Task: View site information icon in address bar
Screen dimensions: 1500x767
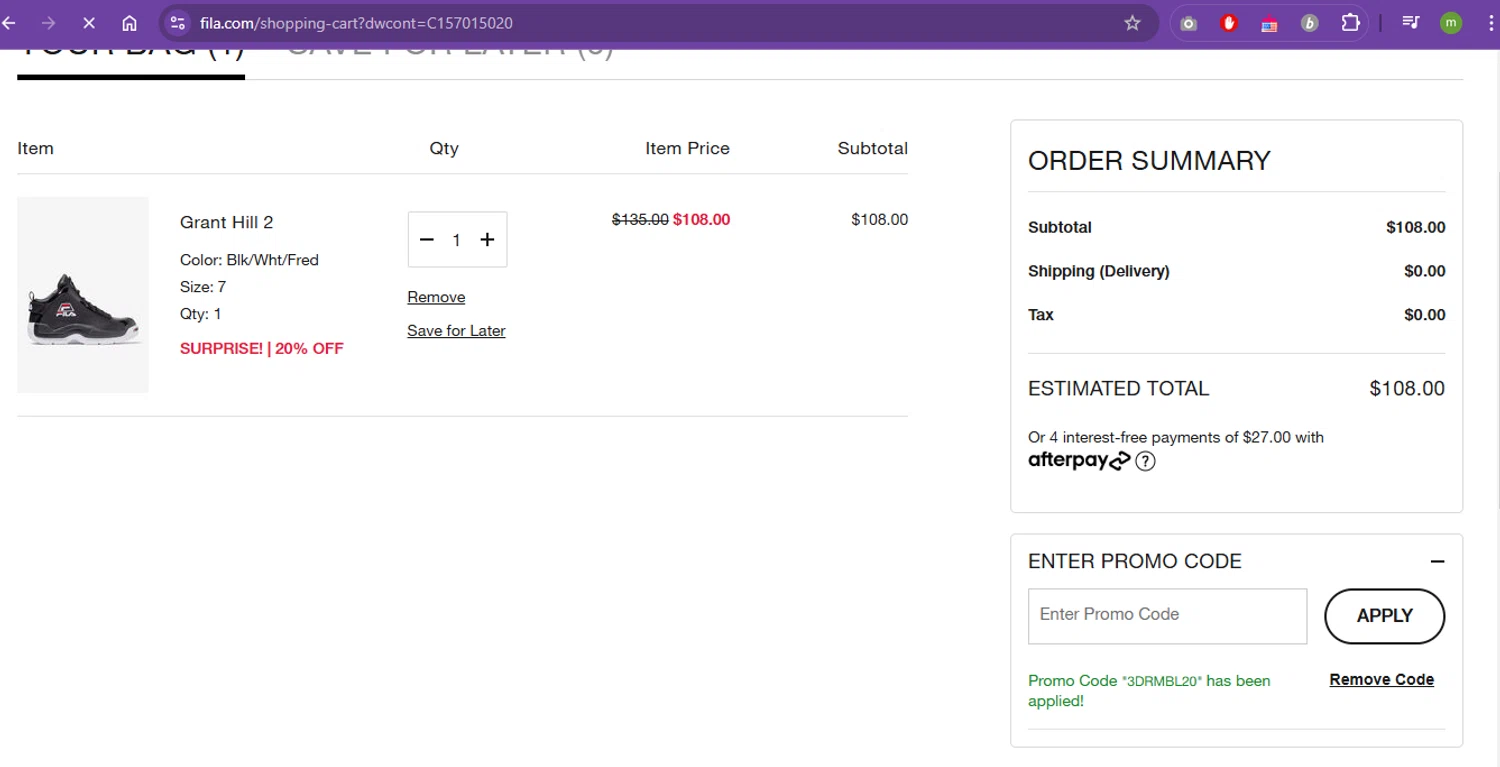Action: click(177, 23)
